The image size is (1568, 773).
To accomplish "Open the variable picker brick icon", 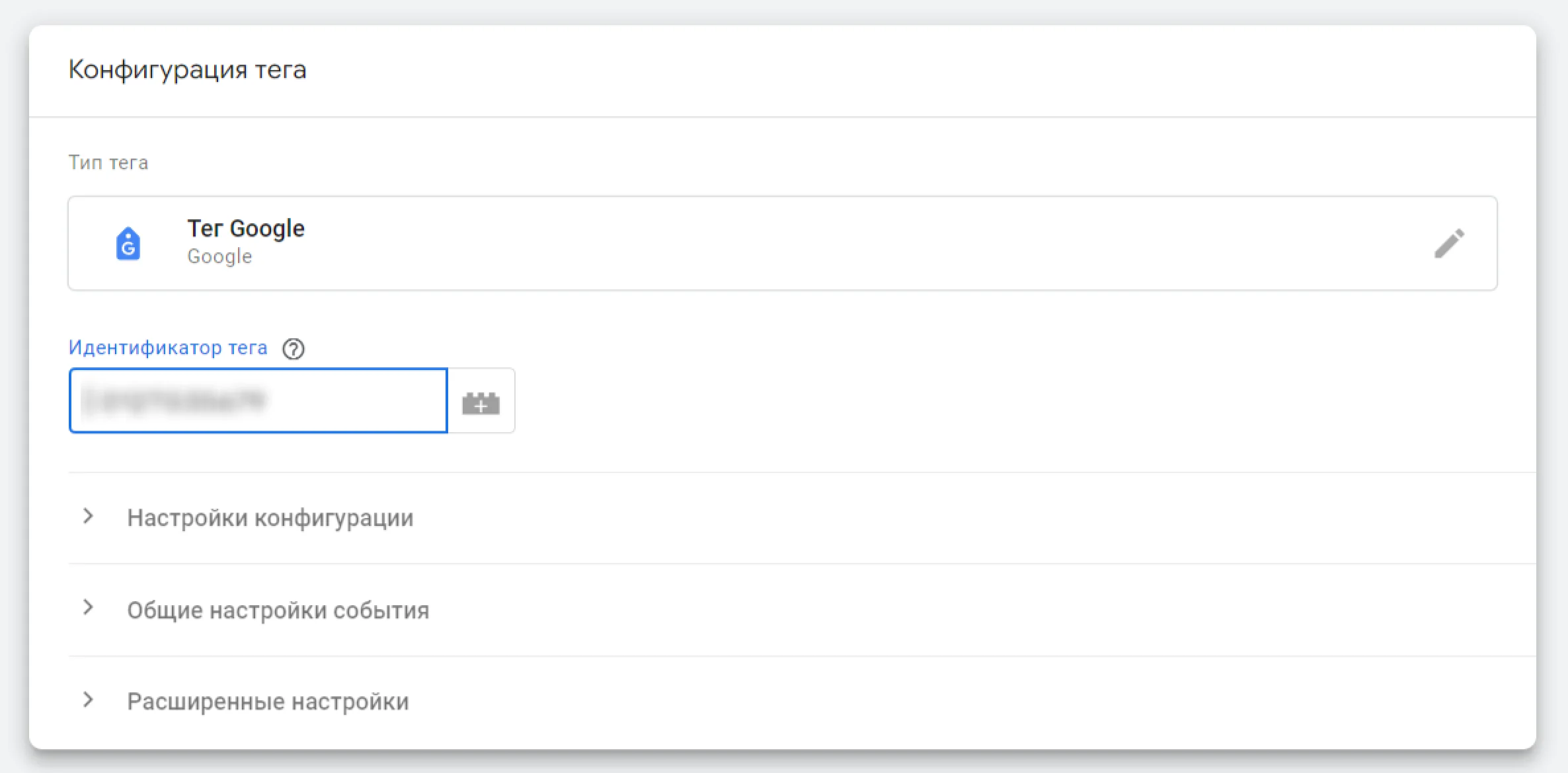I will point(481,401).
